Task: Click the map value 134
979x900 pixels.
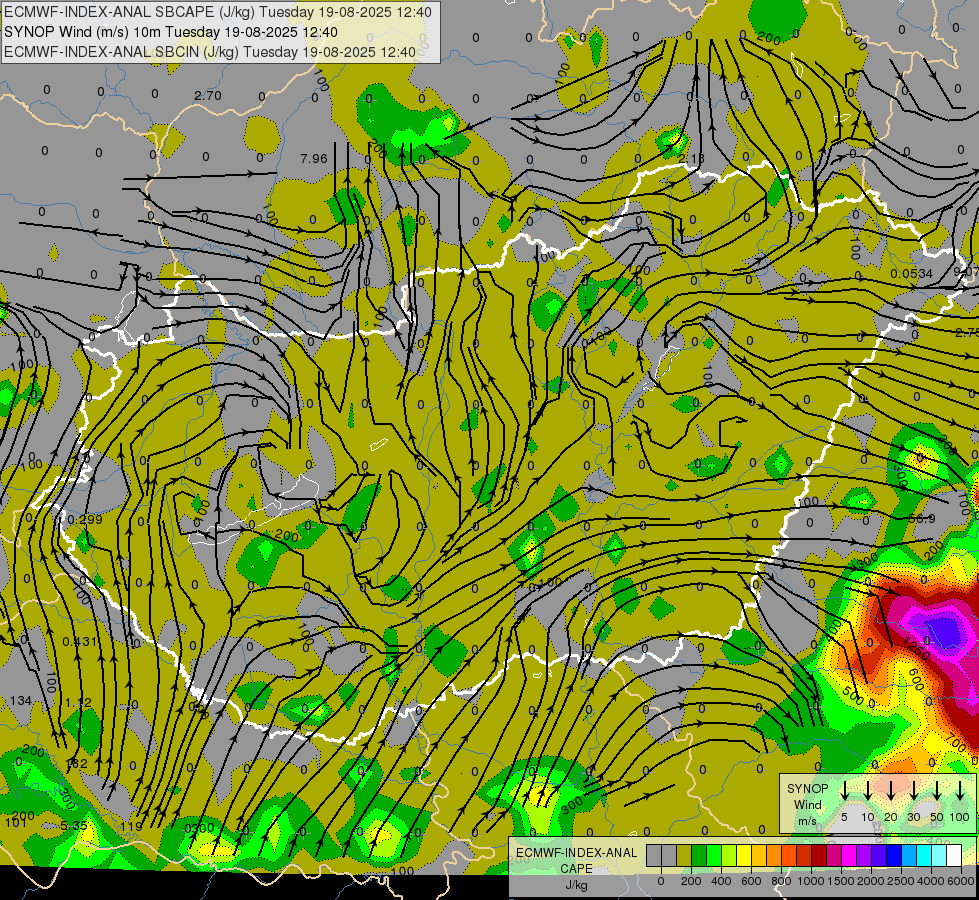Action: pos(21,701)
